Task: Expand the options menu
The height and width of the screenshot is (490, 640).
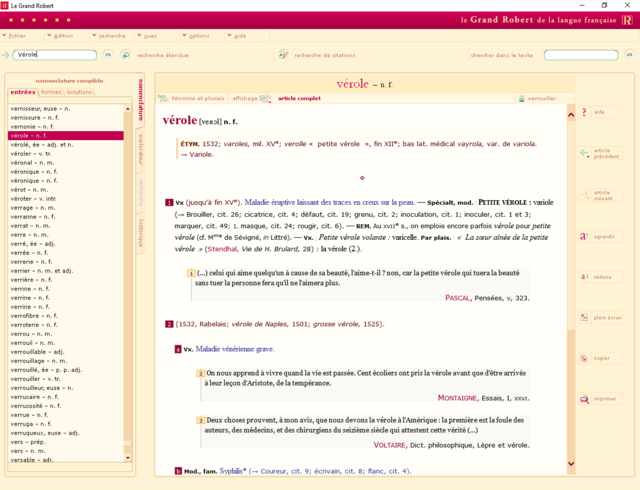Action: pos(196,36)
